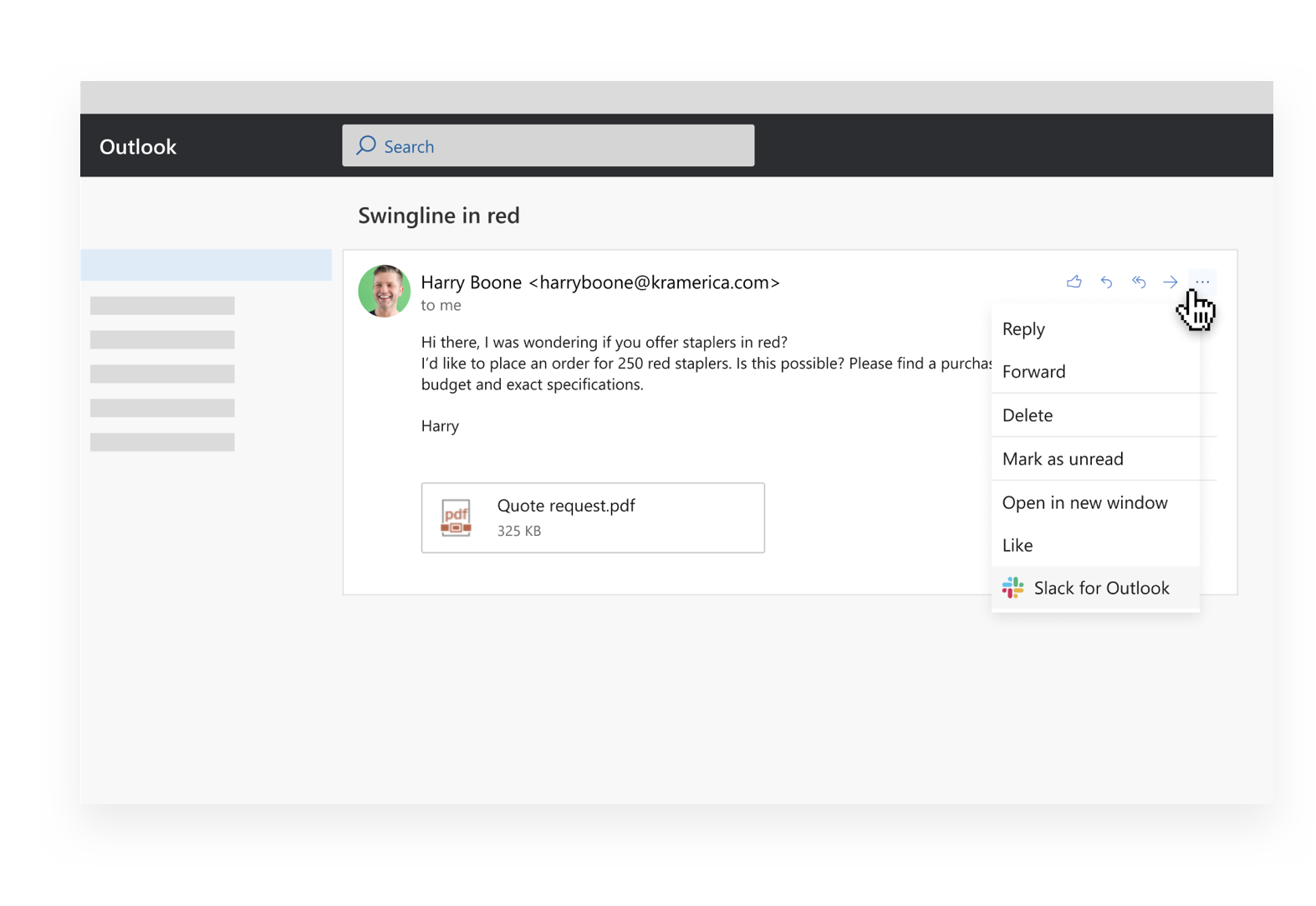Click the PDF file icon
The image size is (1316, 906).
456,517
